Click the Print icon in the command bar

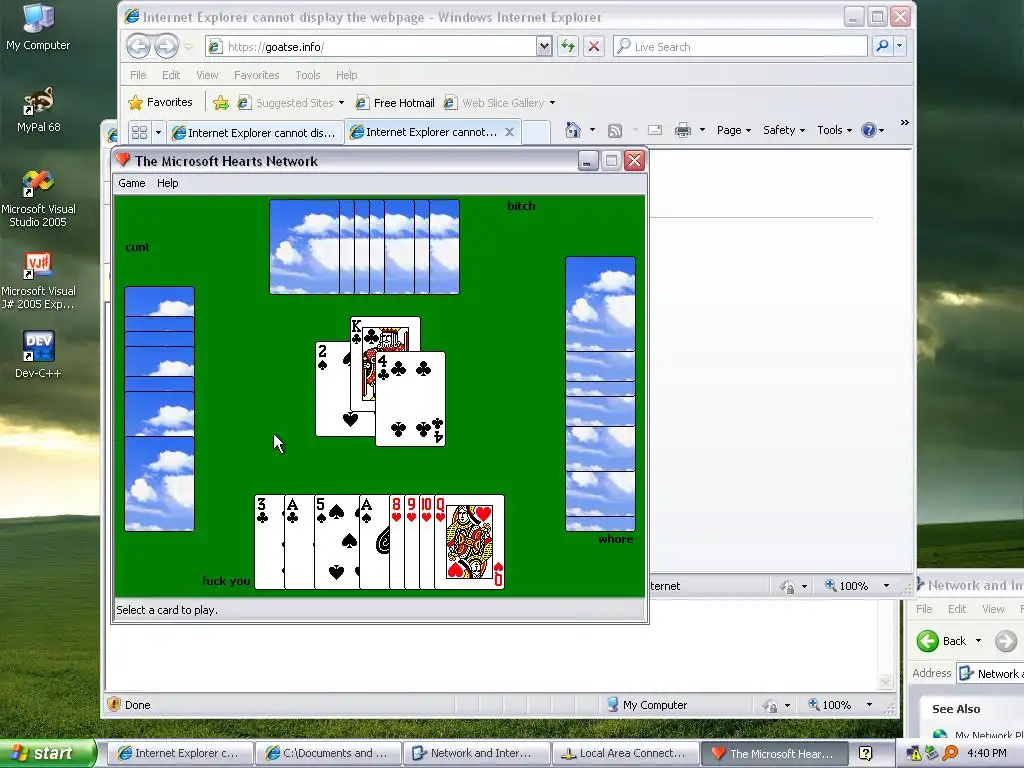pyautogui.click(x=683, y=130)
